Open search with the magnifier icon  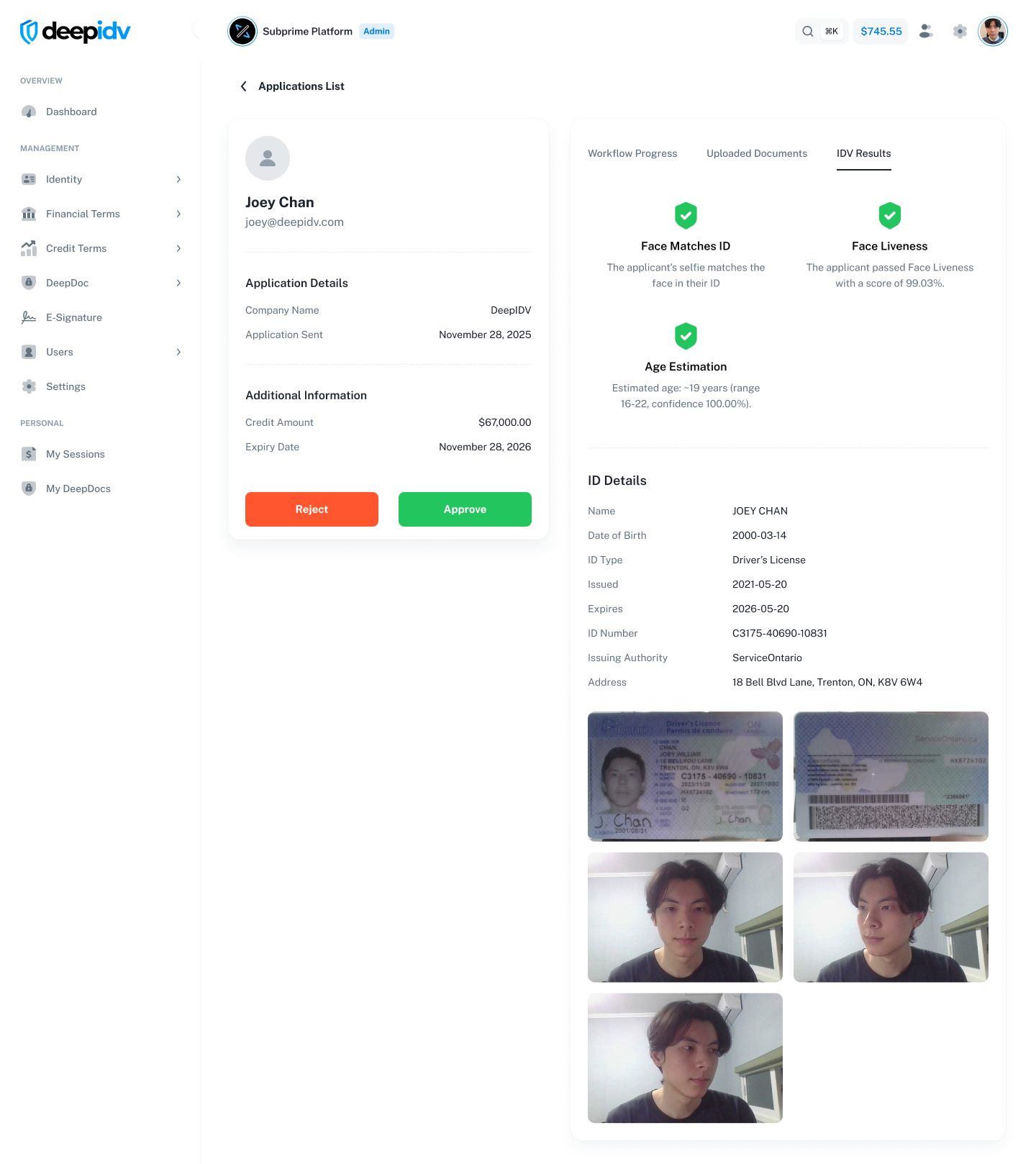pos(808,32)
